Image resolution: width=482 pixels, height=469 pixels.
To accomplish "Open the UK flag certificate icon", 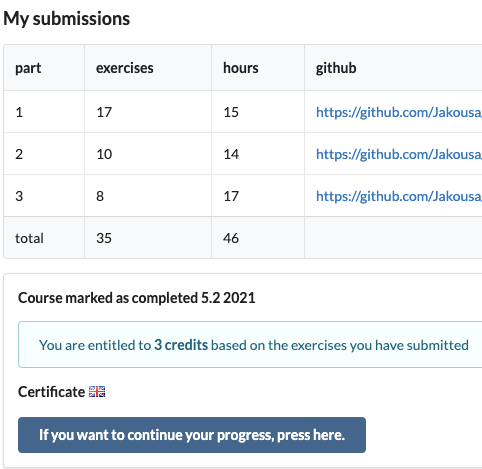I will (97, 392).
